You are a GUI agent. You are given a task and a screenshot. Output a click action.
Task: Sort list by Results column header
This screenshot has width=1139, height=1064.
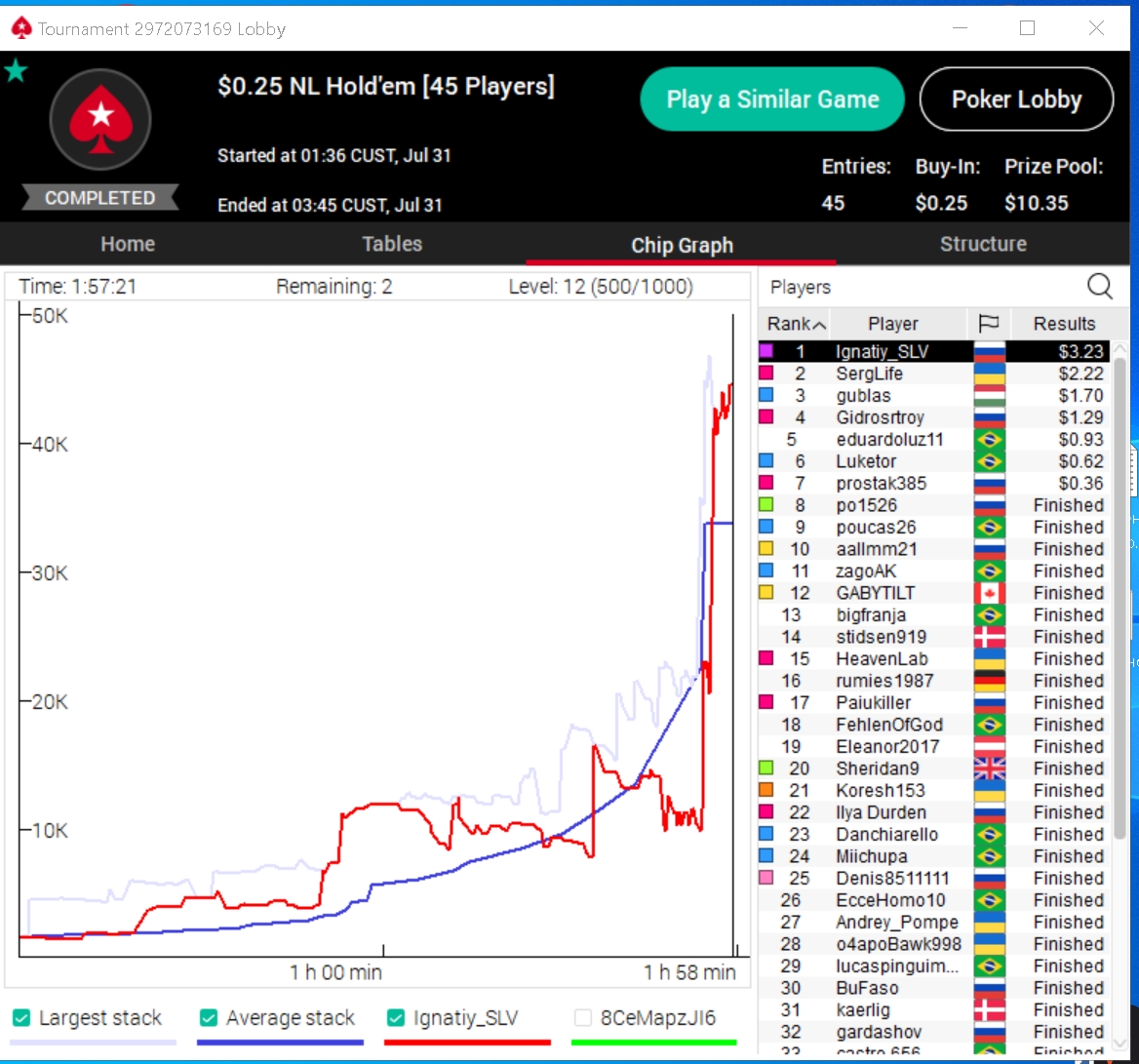[x=1064, y=323]
